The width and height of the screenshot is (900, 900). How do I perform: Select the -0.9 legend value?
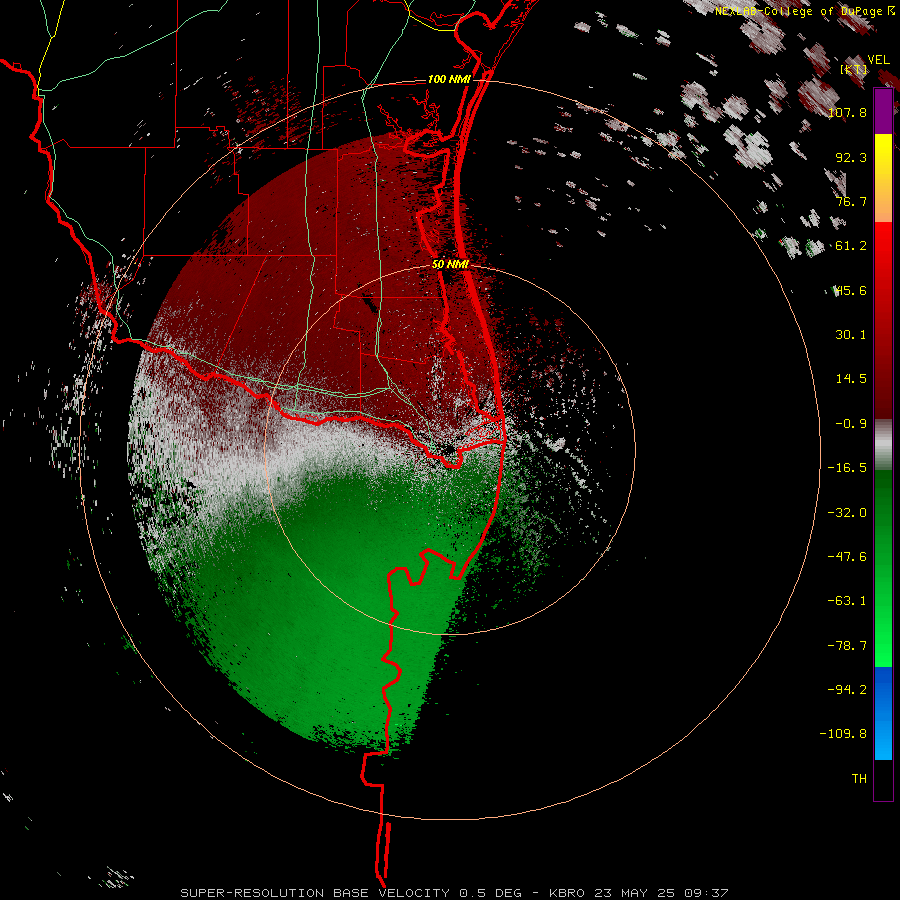851,424
